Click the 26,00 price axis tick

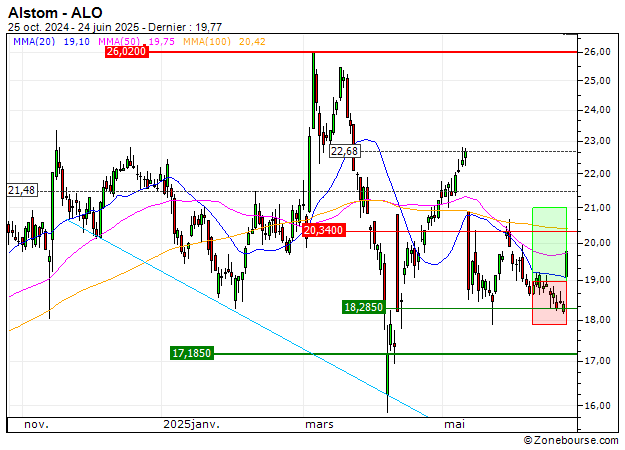click(597, 52)
